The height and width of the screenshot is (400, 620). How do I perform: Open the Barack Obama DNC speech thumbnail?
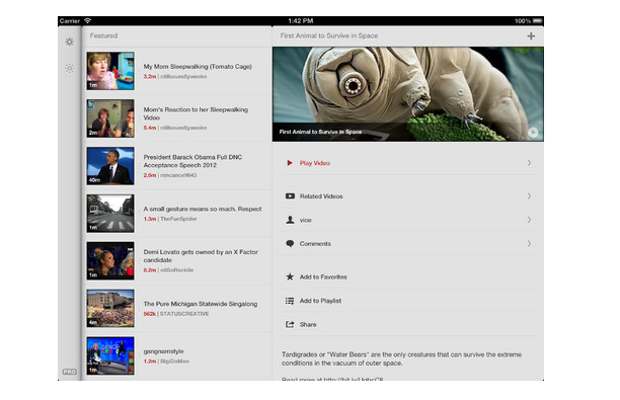click(110, 166)
